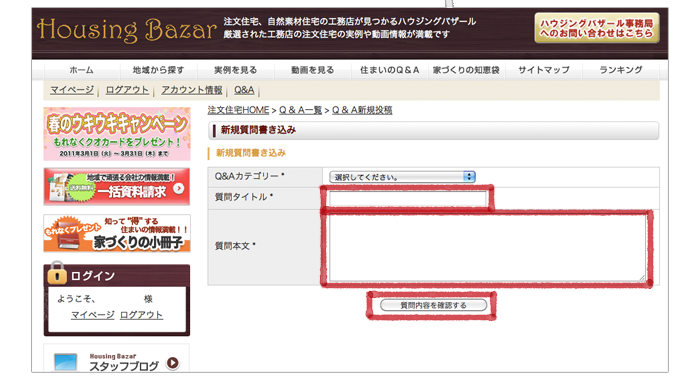
Task: Click ログアウト link in login box
Action: pos(142,315)
